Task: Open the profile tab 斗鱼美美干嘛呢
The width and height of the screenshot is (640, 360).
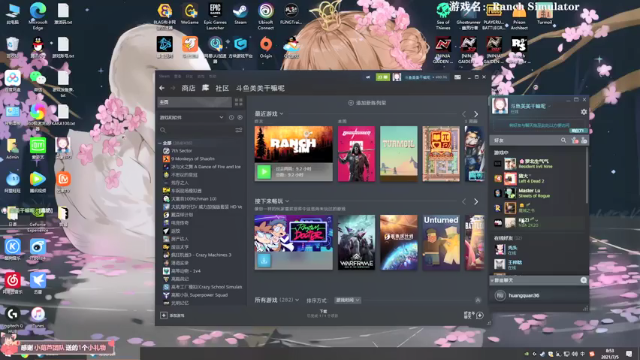Action: click(260, 88)
